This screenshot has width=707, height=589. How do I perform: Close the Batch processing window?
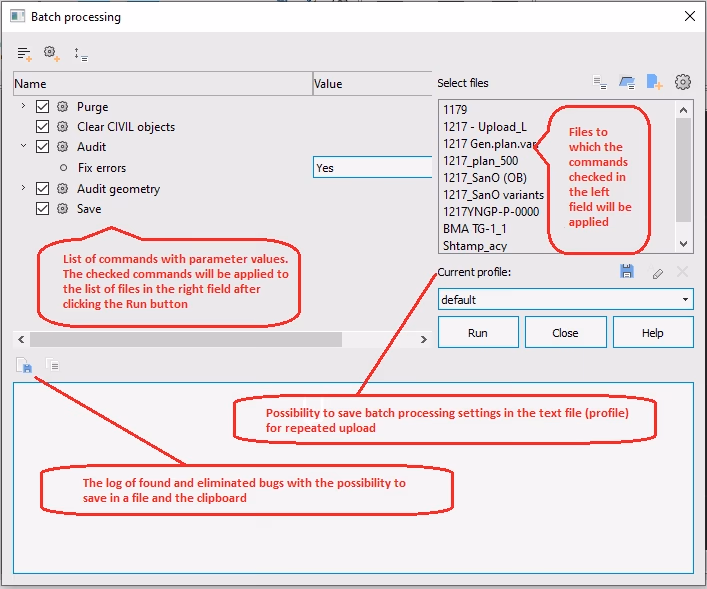click(689, 16)
